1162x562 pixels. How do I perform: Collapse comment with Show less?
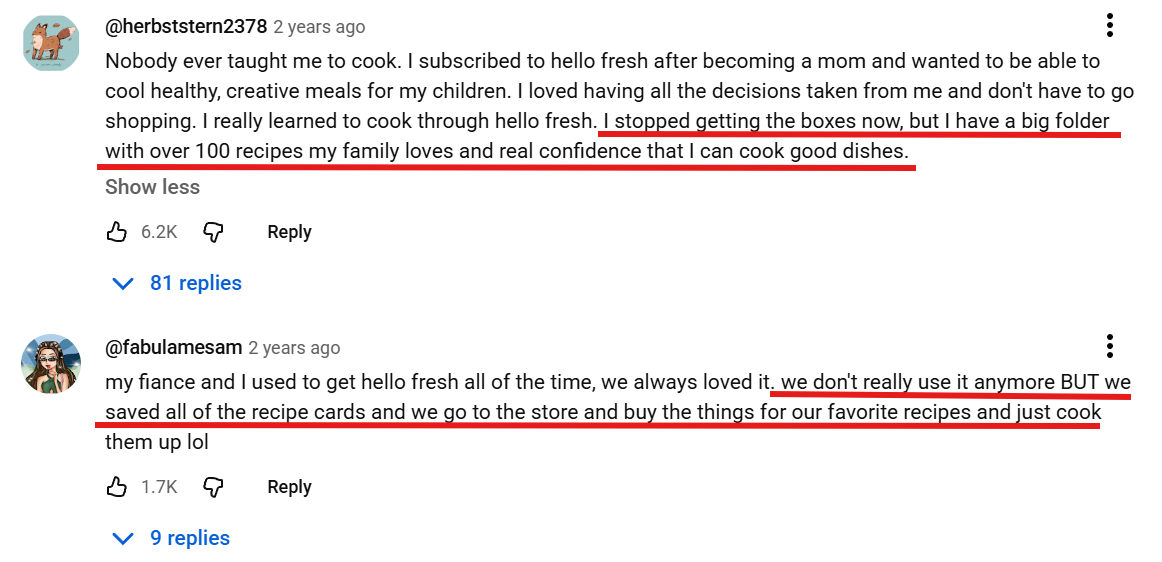tap(152, 187)
